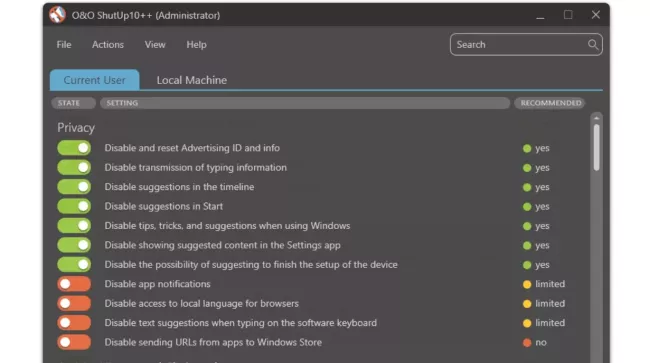Image resolution: width=650 pixels, height=363 pixels.
Task: Click text 'Disable showing suggested content in the Settings app'
Action: click(x=223, y=245)
